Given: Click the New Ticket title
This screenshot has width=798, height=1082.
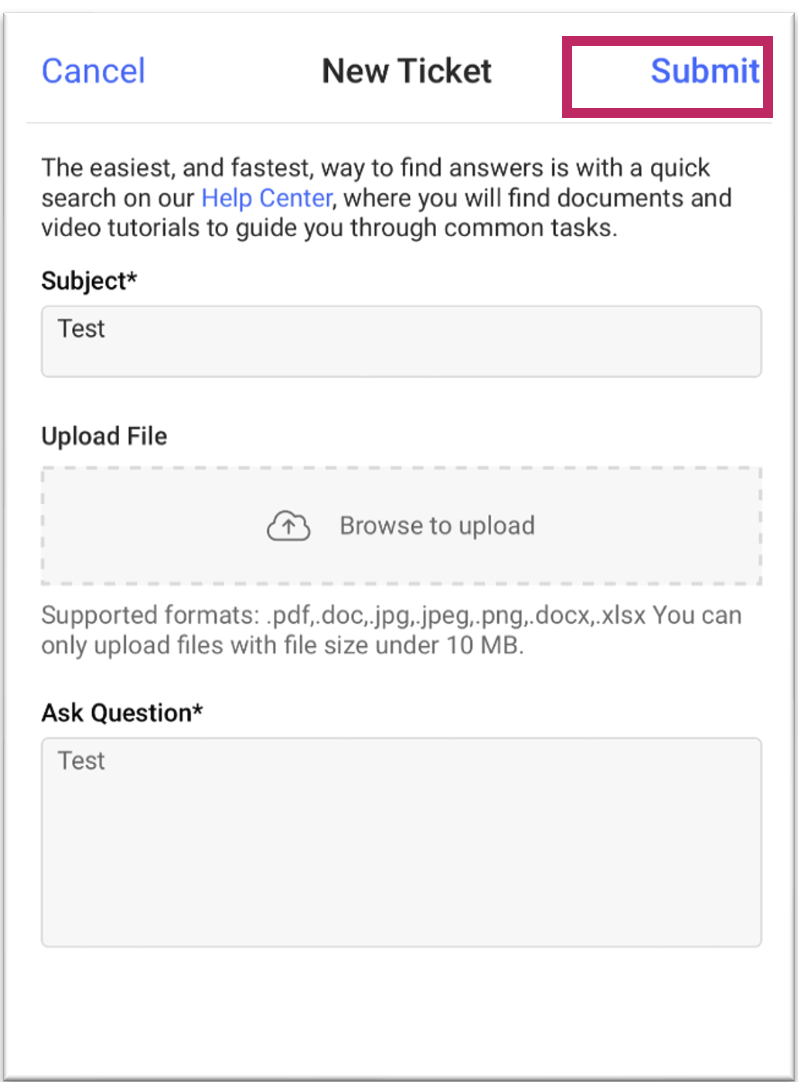Looking at the screenshot, I should click(407, 70).
